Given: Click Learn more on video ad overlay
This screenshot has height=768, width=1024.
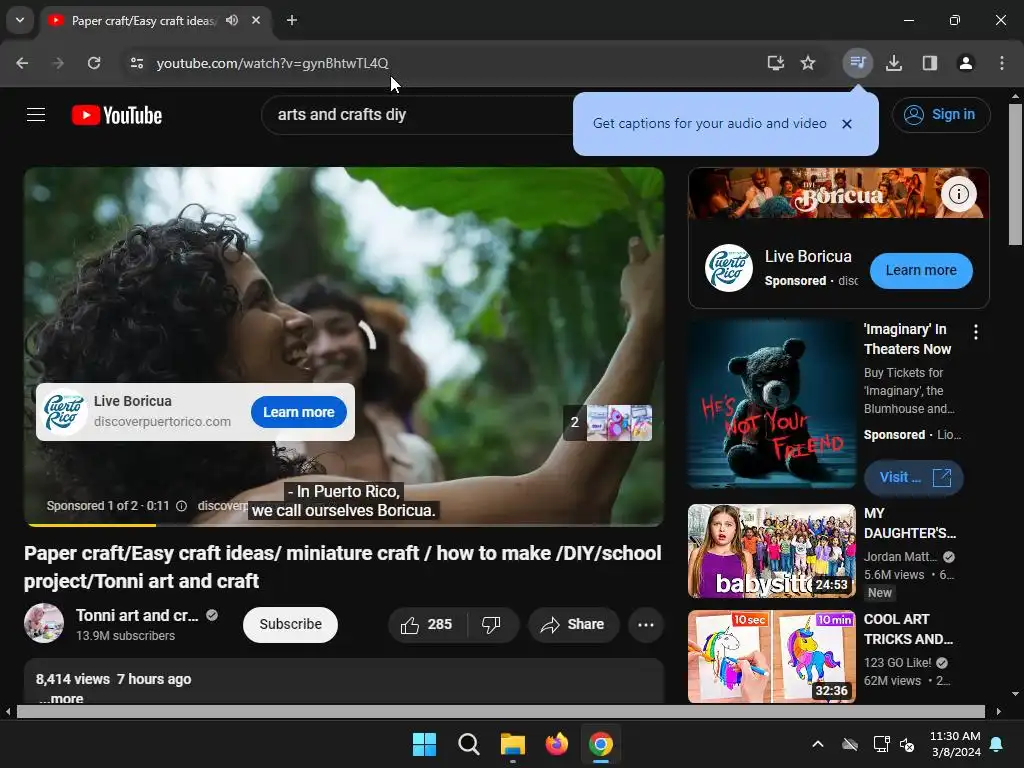Looking at the screenshot, I should pyautogui.click(x=298, y=412).
